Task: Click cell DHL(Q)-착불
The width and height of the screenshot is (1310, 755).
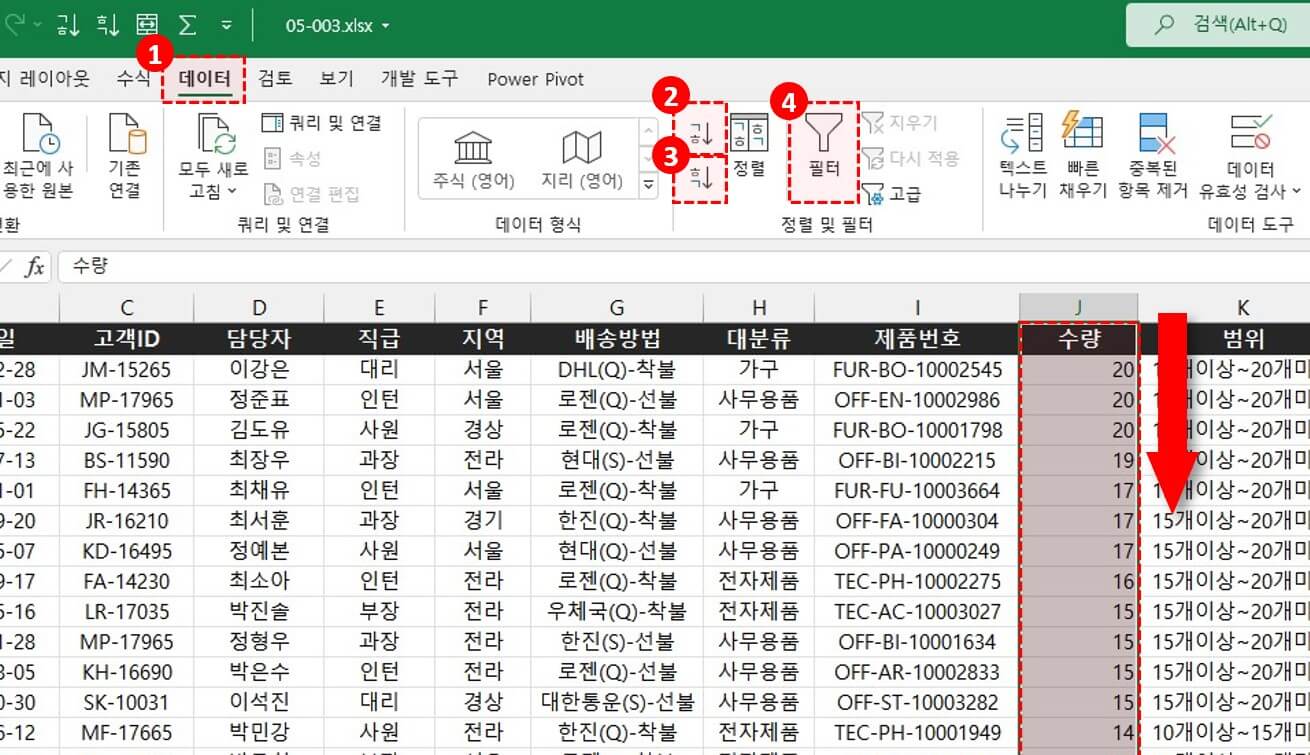Action: 616,370
